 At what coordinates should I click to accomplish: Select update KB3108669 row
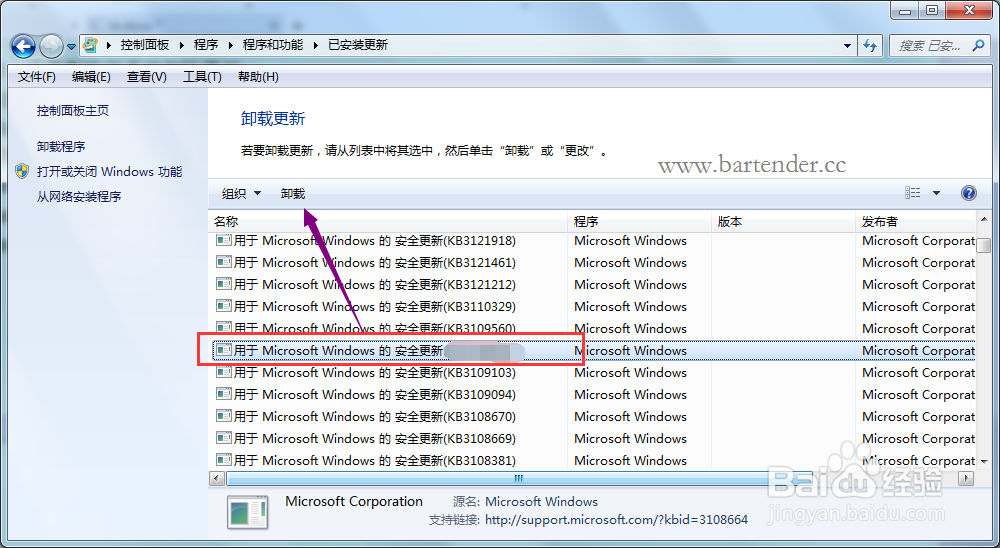tap(593, 439)
